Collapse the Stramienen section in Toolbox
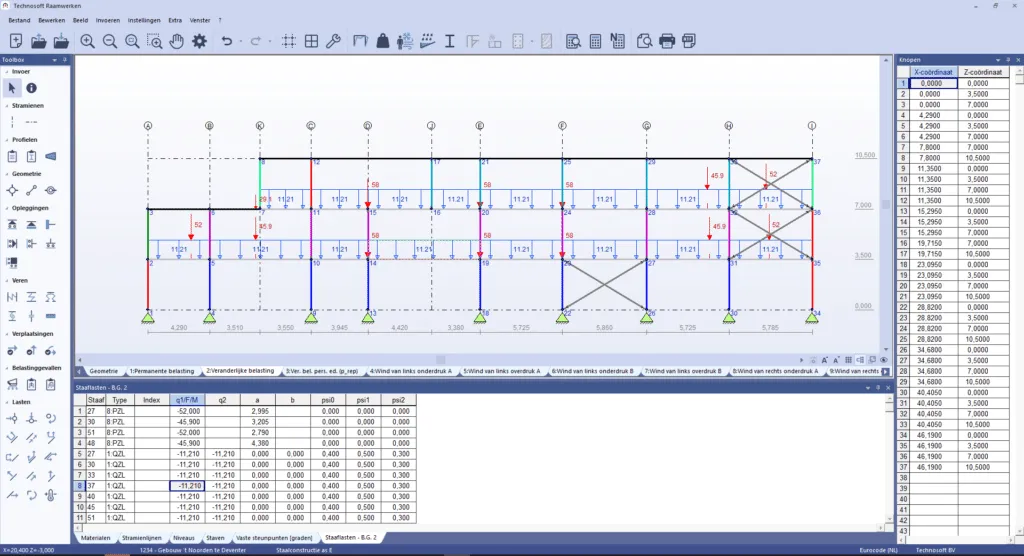This screenshot has width=1024, height=556. pos(7,105)
